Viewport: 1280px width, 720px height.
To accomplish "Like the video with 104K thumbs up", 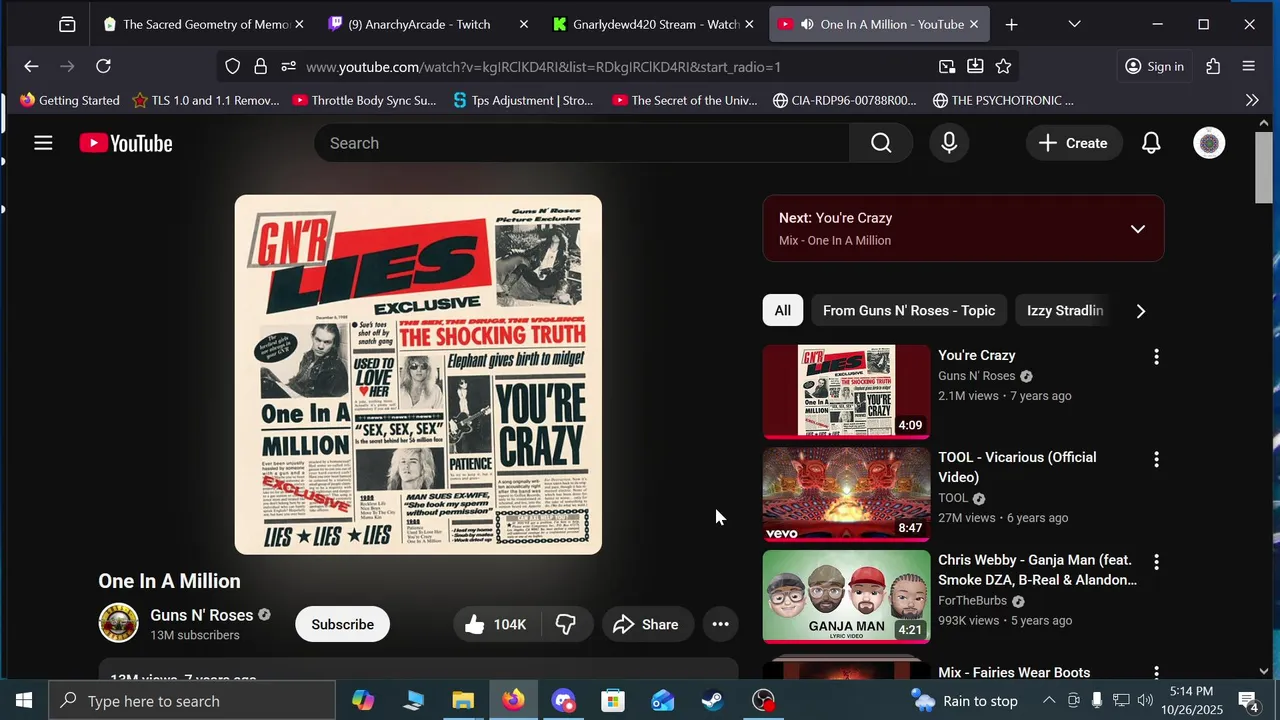I will [496, 624].
